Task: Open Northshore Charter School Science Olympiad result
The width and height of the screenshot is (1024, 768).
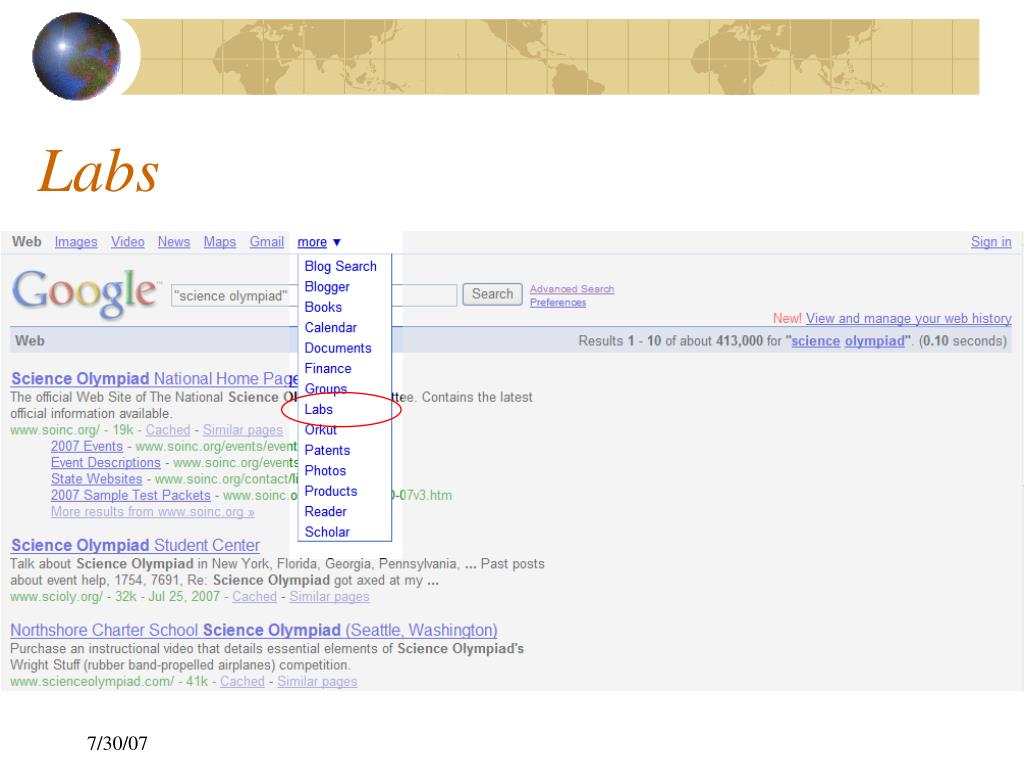Action: [x=254, y=630]
